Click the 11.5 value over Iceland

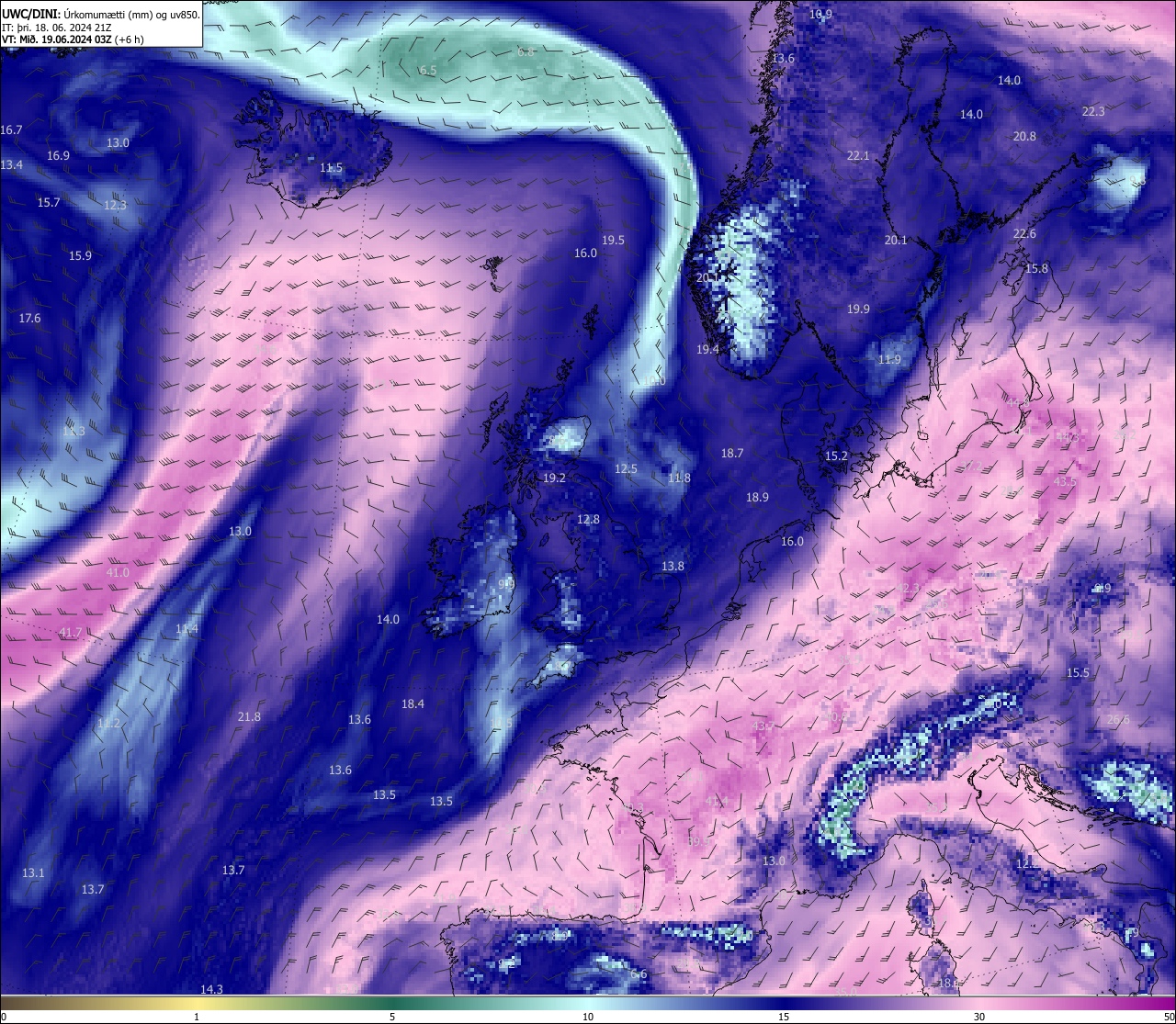[331, 167]
